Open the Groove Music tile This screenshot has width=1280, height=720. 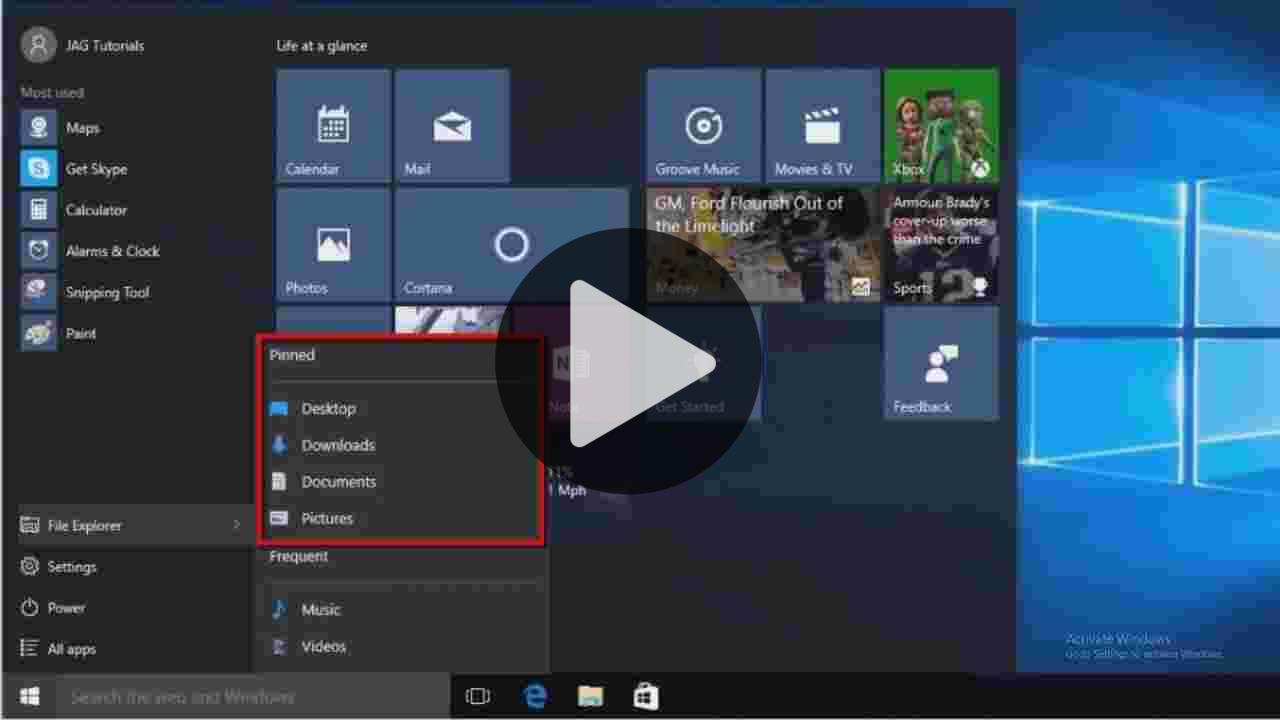(704, 126)
